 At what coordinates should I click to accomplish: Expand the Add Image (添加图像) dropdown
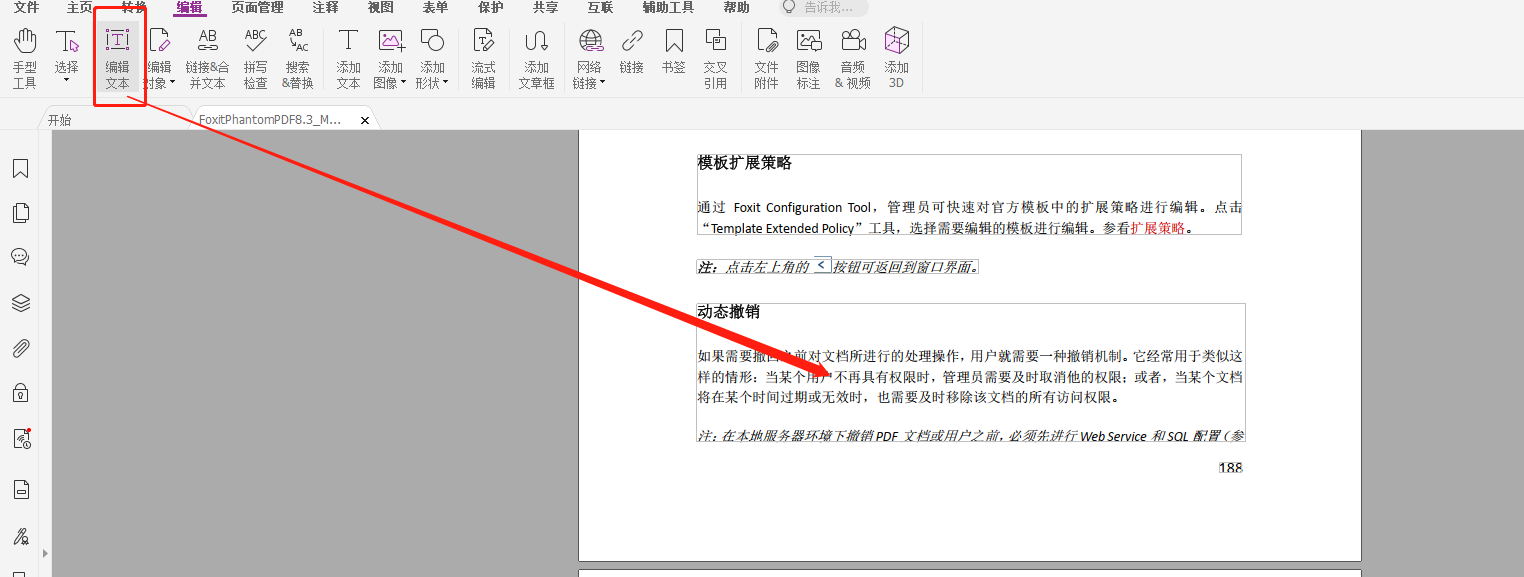(403, 83)
